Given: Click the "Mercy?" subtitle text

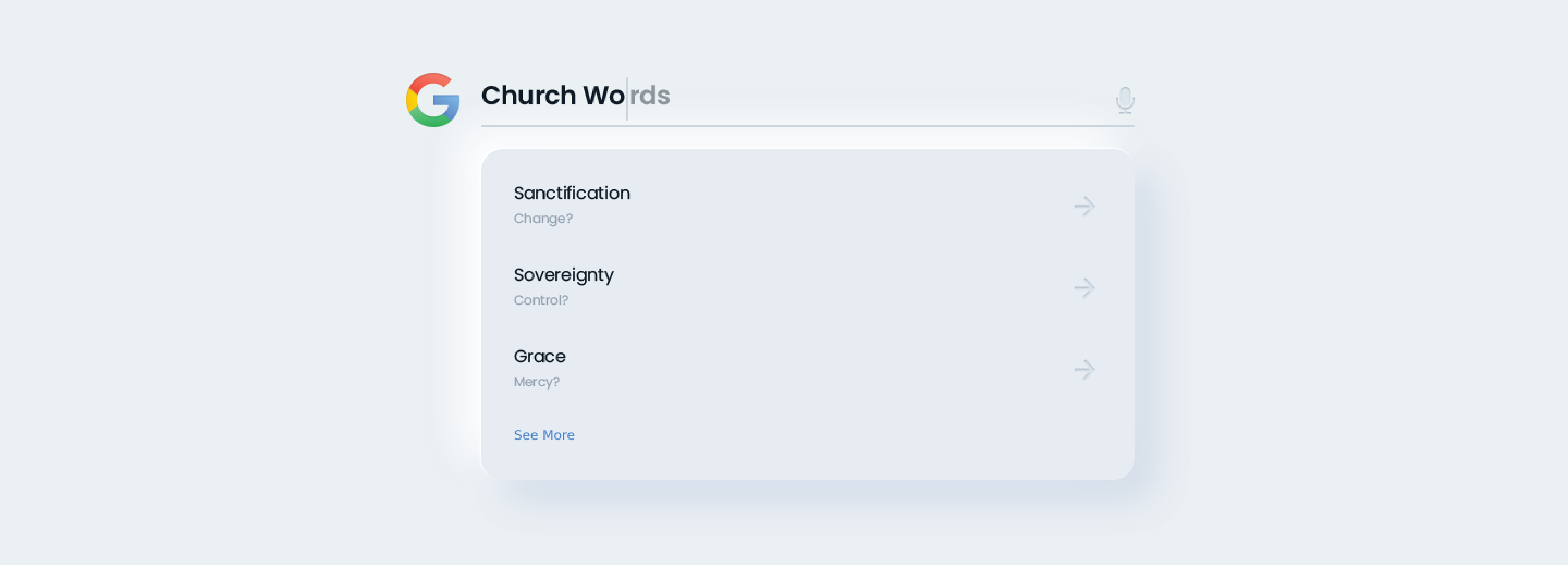Looking at the screenshot, I should 536,382.
